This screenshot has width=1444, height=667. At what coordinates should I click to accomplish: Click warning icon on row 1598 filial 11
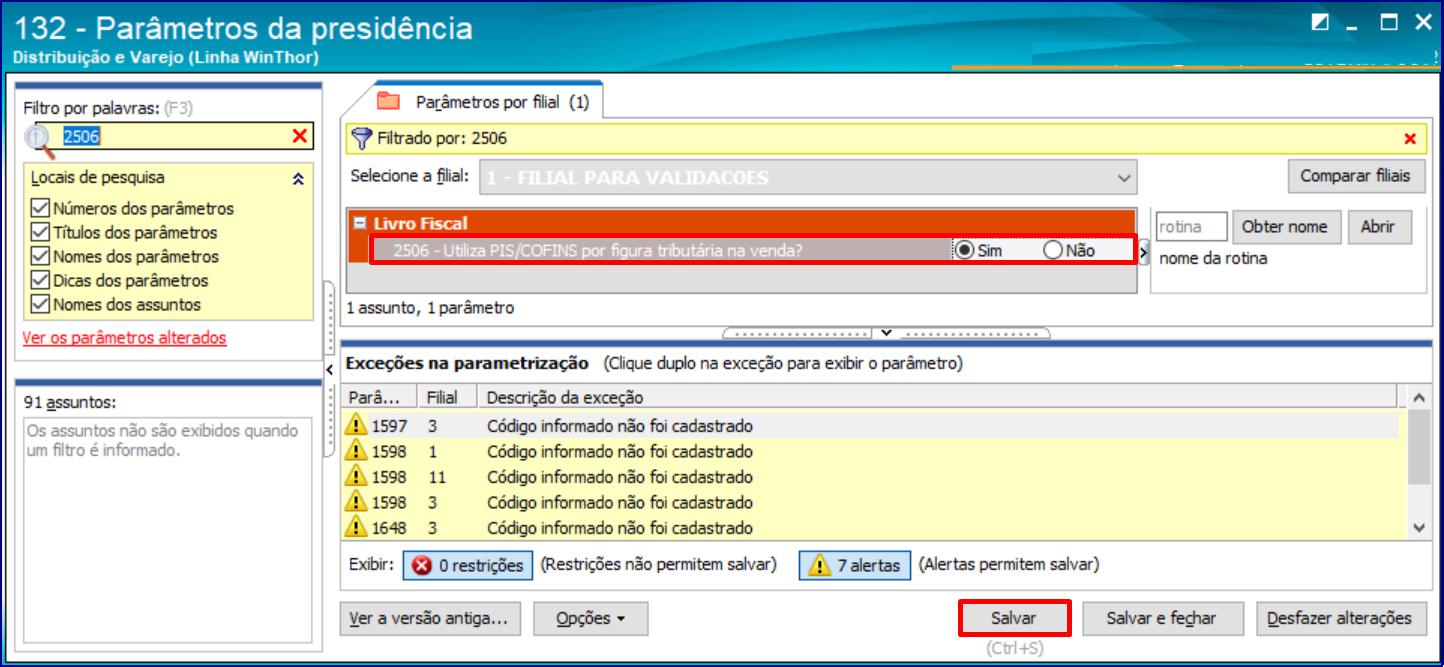click(x=356, y=475)
